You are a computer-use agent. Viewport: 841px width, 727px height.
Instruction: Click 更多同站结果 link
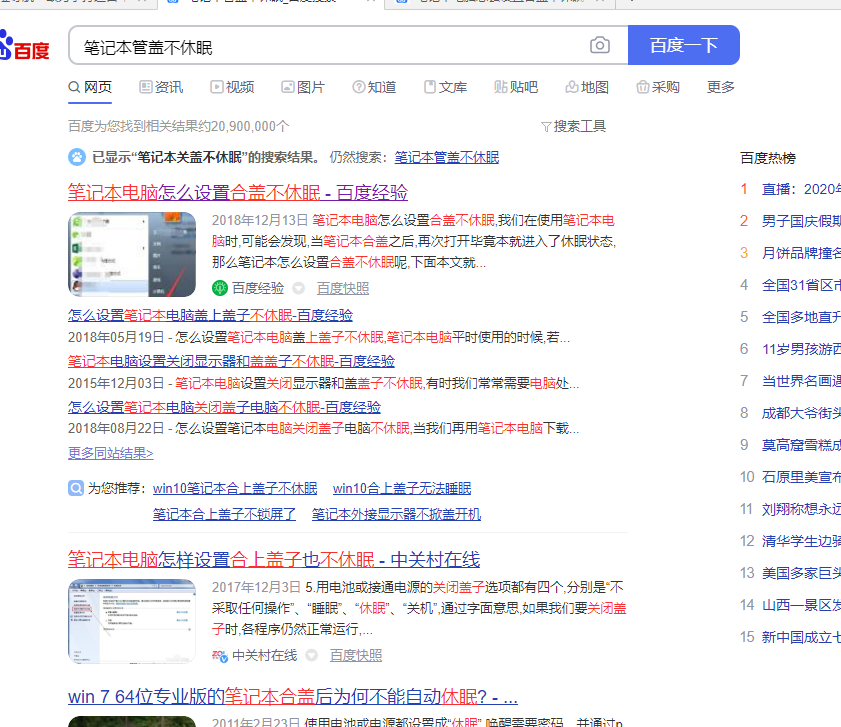pyautogui.click(x=110, y=453)
